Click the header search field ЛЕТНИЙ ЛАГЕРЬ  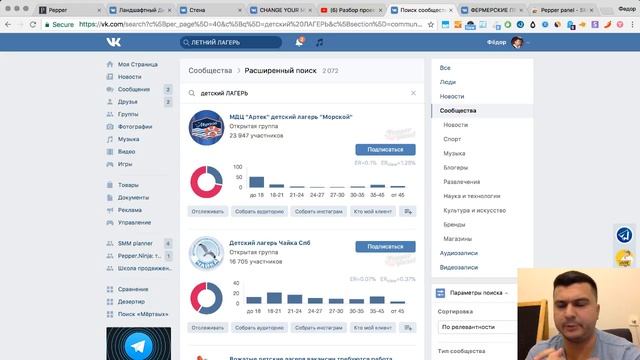(231, 42)
